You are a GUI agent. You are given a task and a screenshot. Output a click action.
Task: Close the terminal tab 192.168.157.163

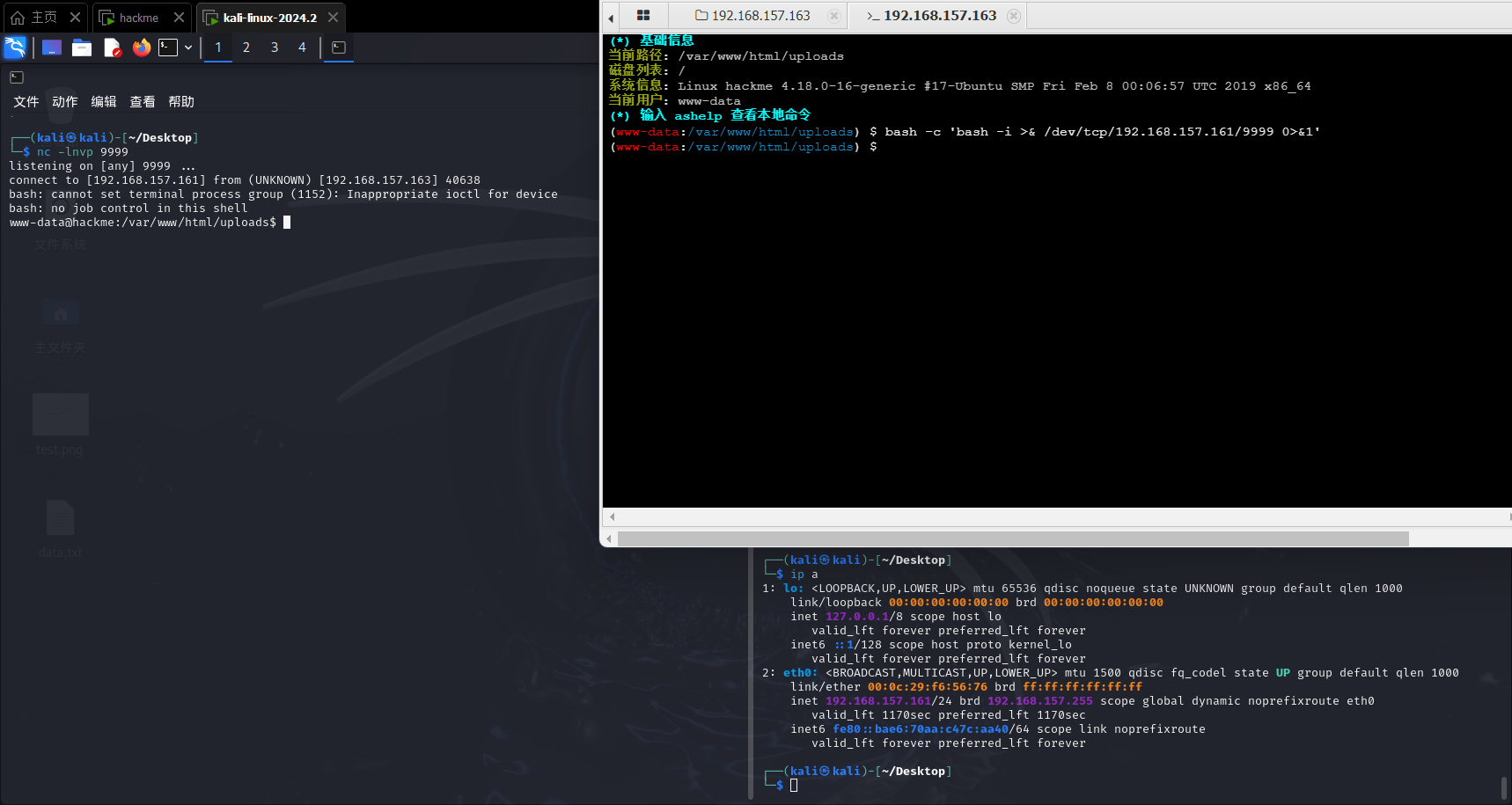1014,16
